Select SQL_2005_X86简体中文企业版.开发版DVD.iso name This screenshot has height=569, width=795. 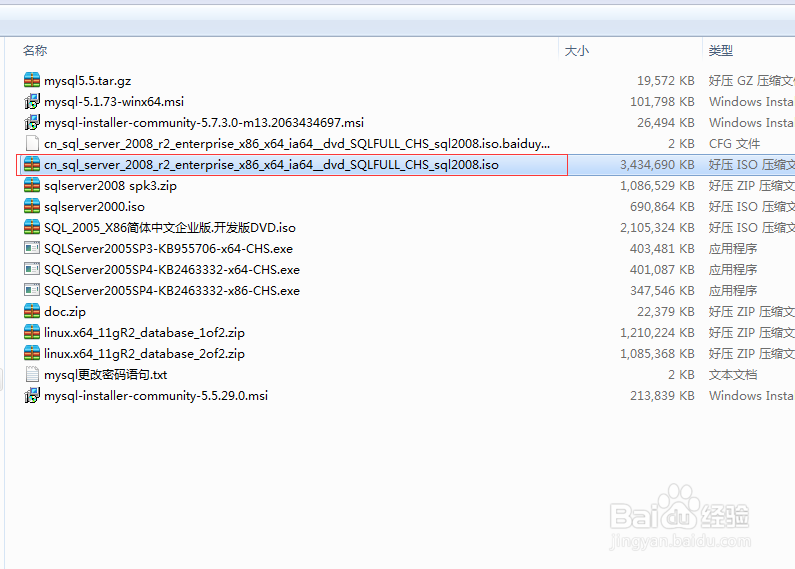(170, 228)
